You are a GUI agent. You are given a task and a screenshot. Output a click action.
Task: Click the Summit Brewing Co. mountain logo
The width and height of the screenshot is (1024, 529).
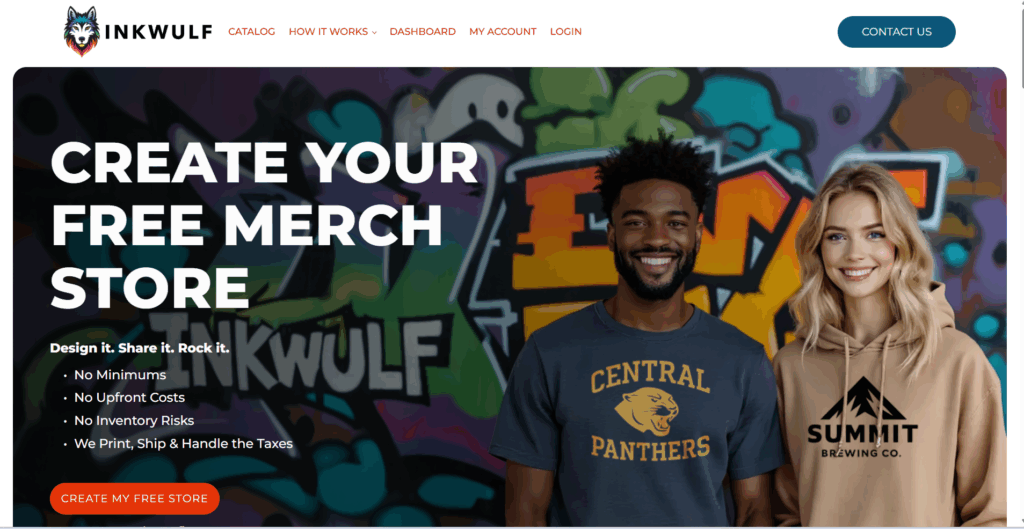point(862,398)
